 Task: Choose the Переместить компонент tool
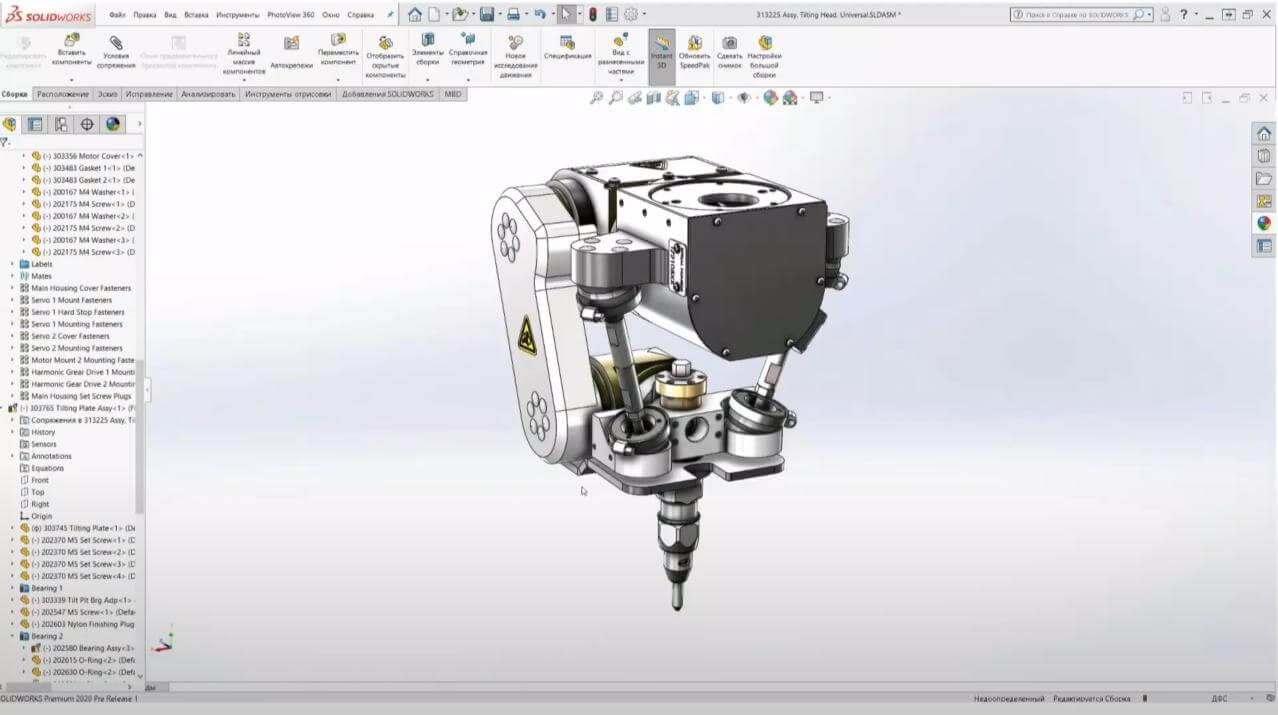[338, 47]
